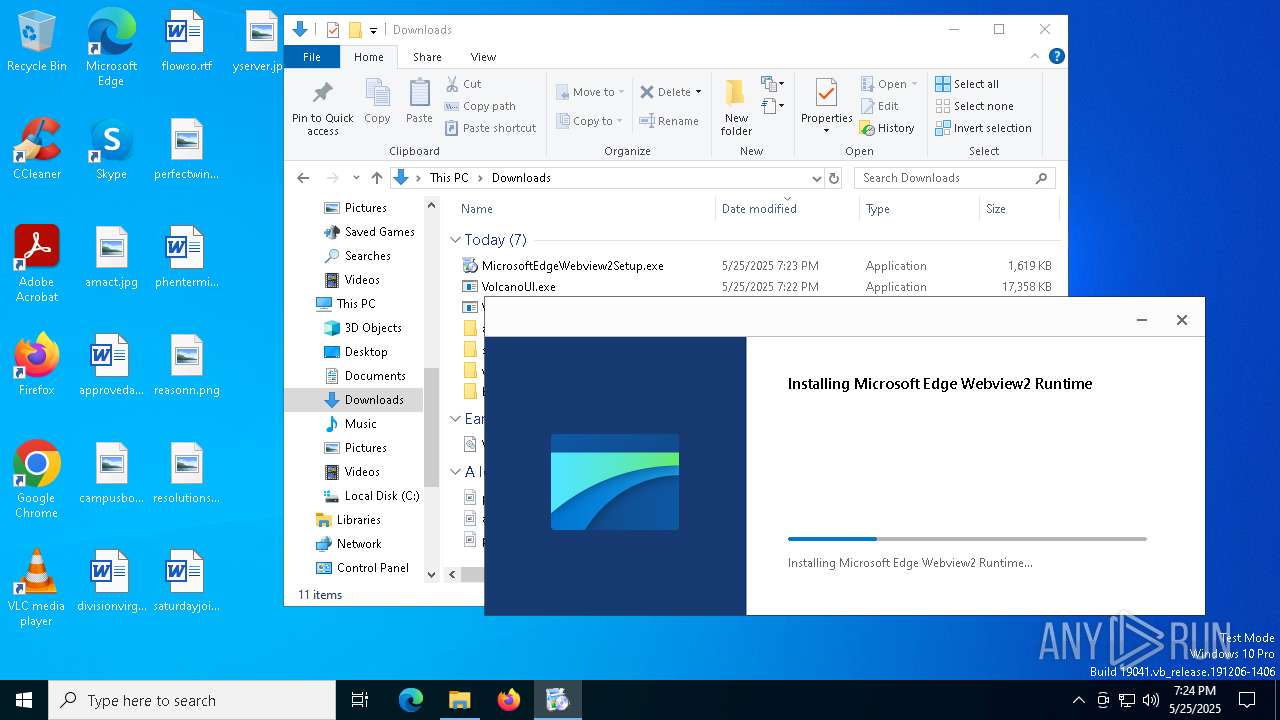Collapse the Today (7) group

[x=456, y=240]
